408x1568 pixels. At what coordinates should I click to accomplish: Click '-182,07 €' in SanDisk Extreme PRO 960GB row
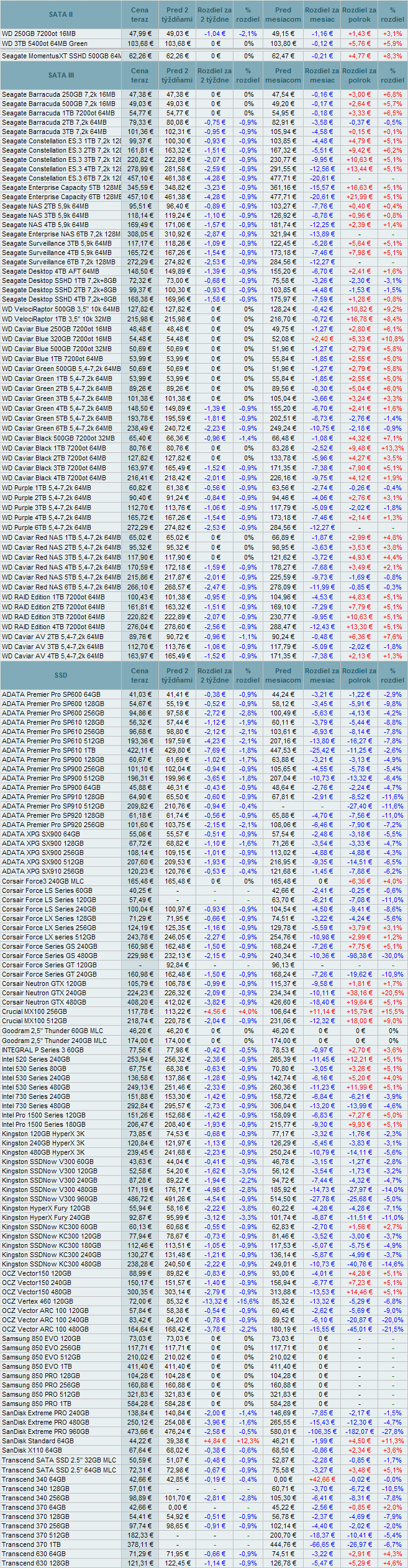(359, 1431)
